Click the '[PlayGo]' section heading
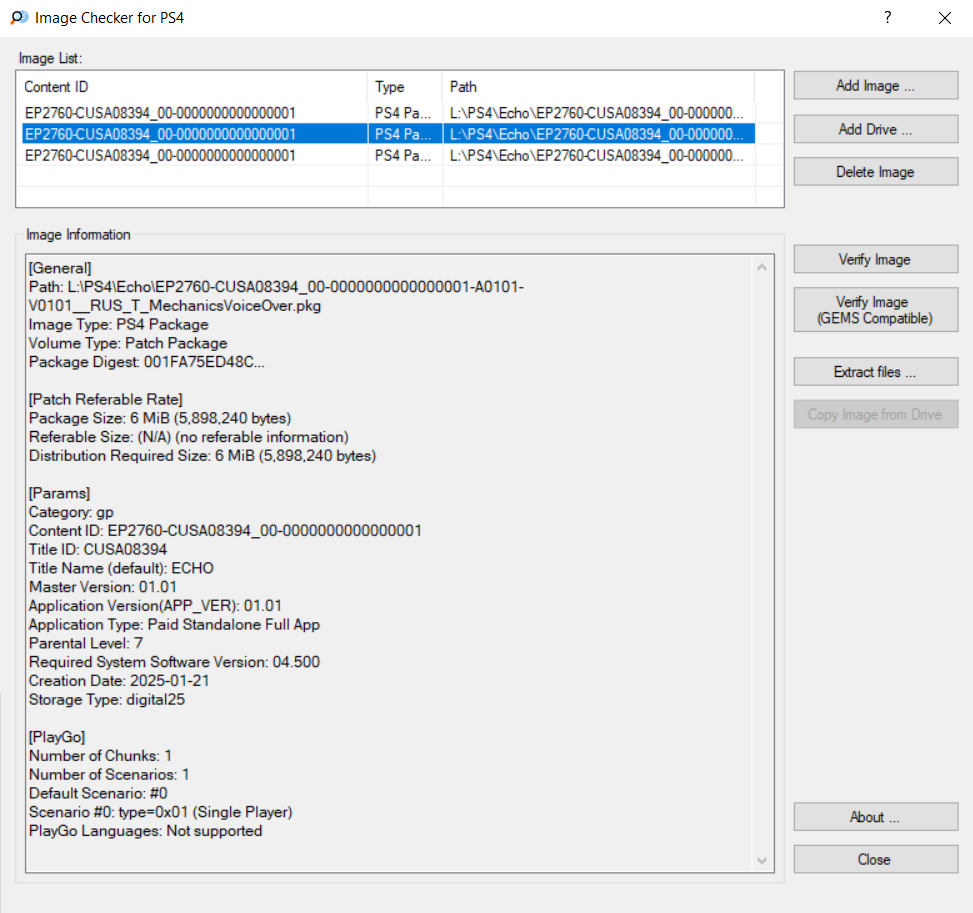 [57, 737]
